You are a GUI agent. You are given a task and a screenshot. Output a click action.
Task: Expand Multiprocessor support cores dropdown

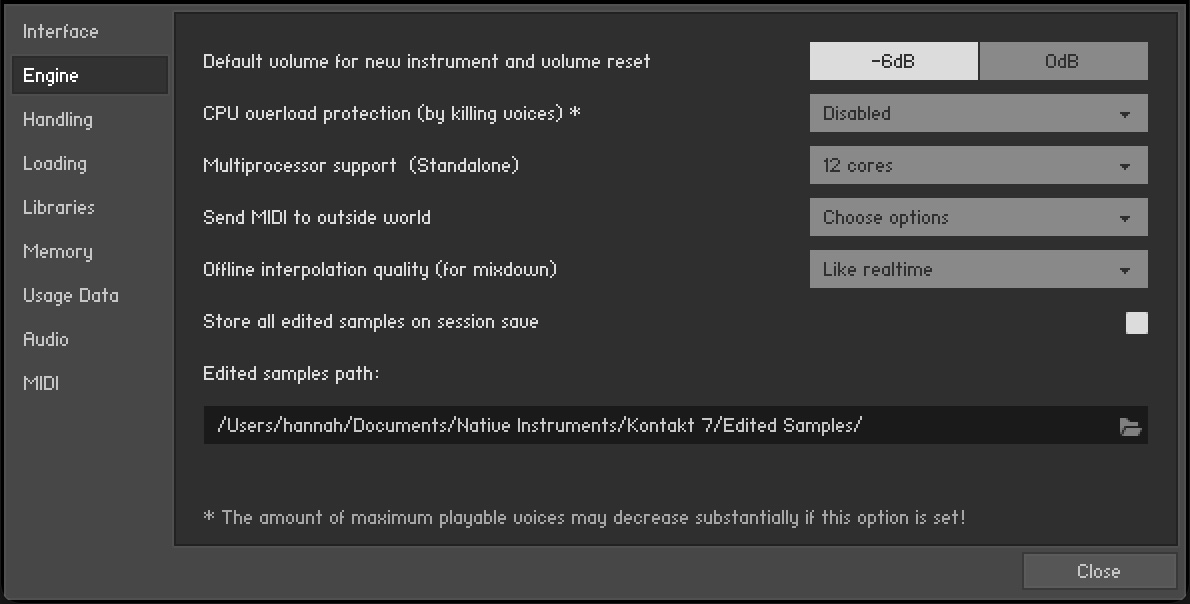tap(977, 166)
